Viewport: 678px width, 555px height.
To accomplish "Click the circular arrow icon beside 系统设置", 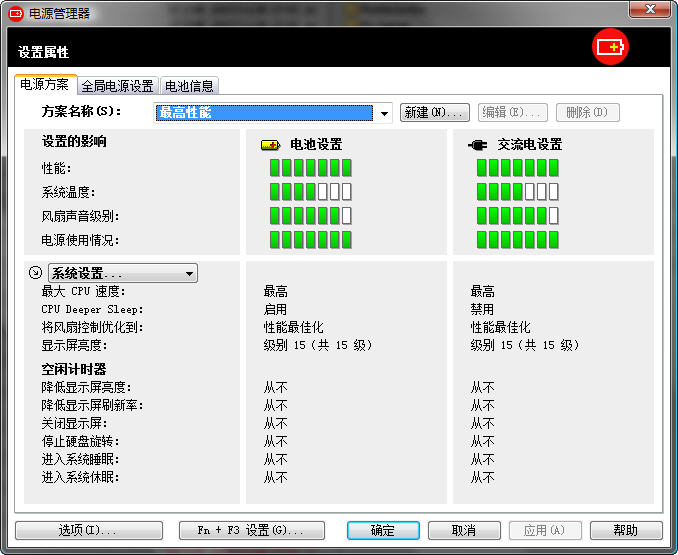I will click(34, 273).
